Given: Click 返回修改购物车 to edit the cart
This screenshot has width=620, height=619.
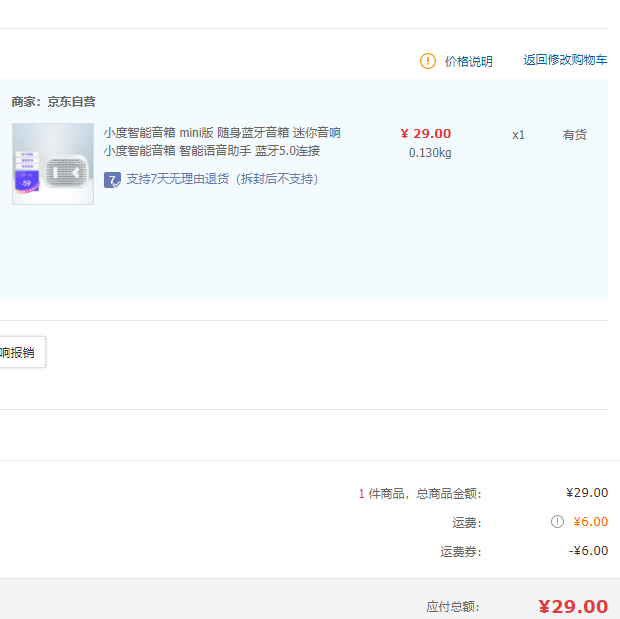Looking at the screenshot, I should 565,60.
